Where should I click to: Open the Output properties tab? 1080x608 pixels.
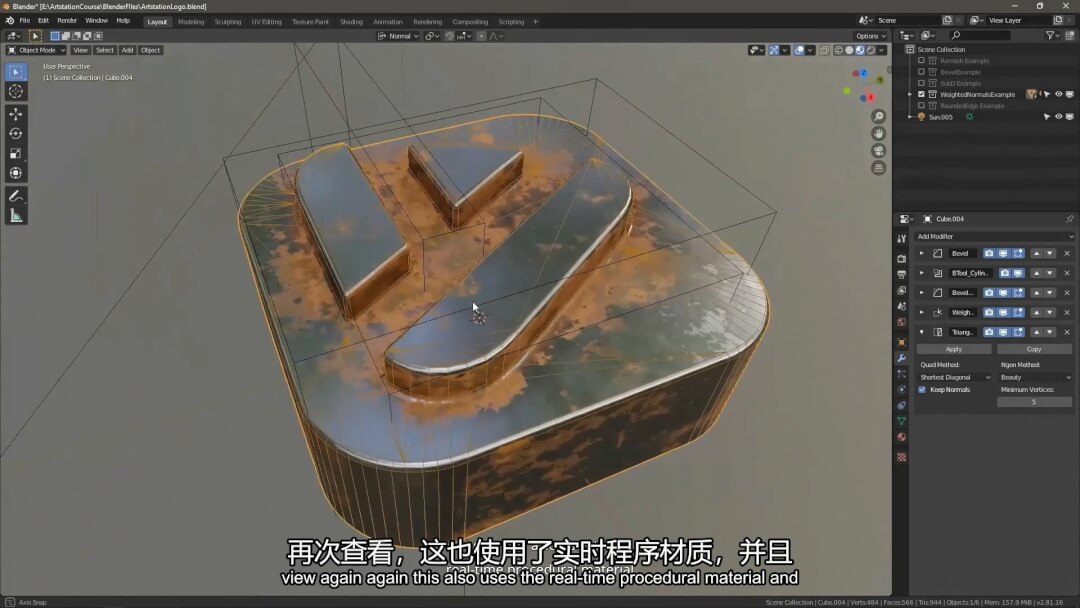tap(902, 274)
